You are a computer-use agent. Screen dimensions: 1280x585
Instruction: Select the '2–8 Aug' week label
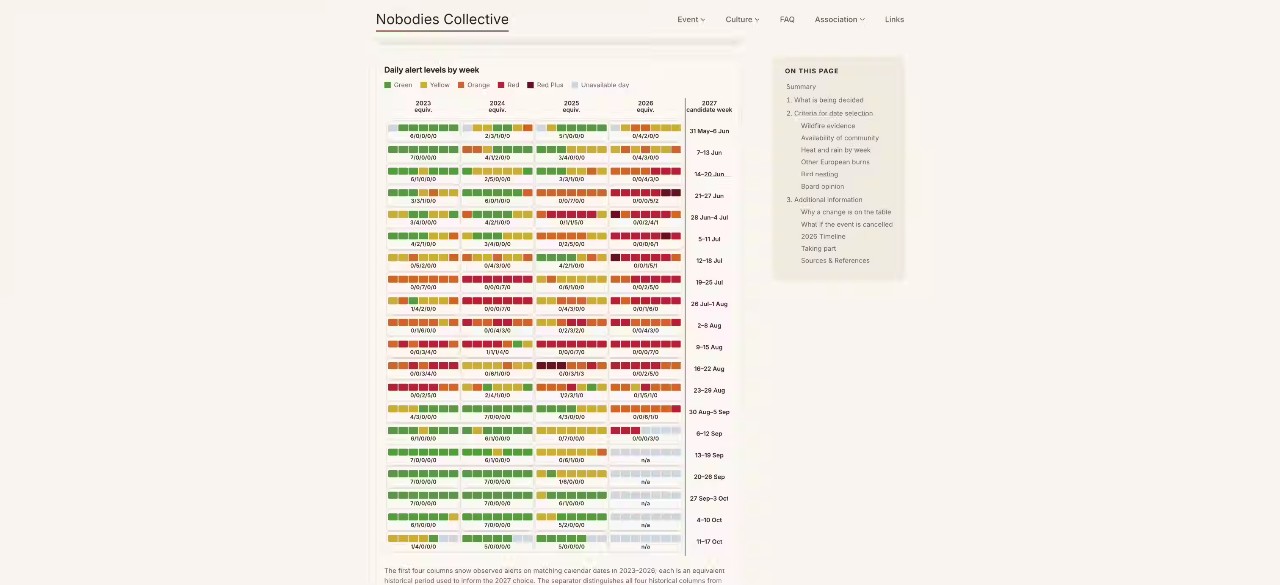click(709, 325)
